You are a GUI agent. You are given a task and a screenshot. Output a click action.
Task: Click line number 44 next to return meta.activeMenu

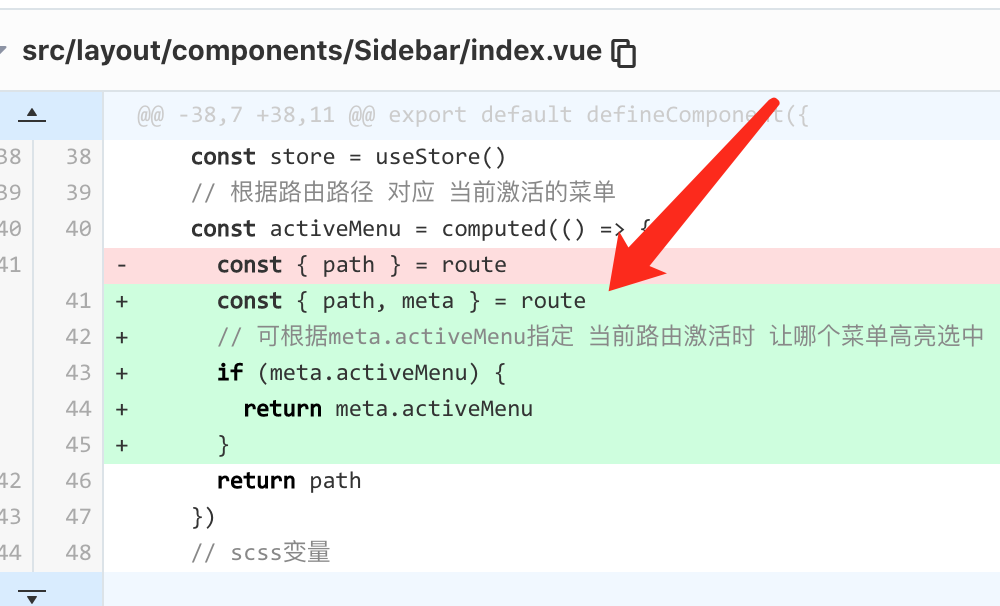click(x=78, y=409)
